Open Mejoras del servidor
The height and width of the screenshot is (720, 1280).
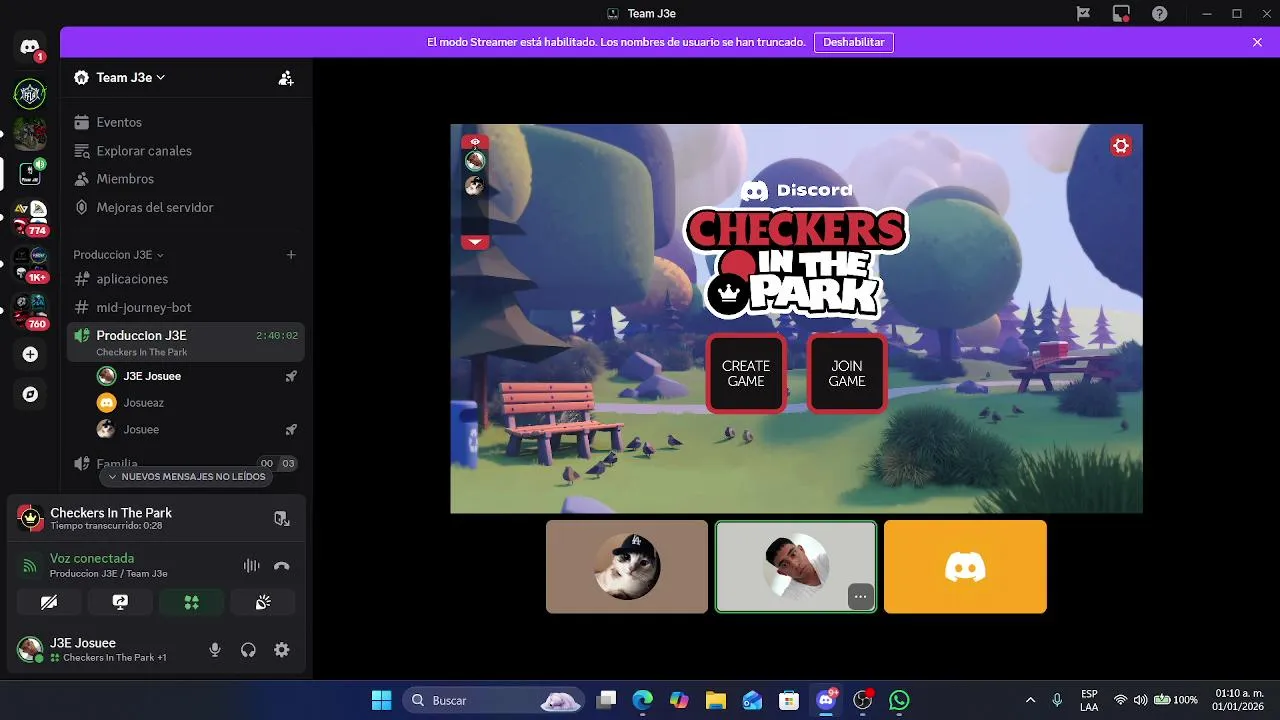tap(186, 208)
